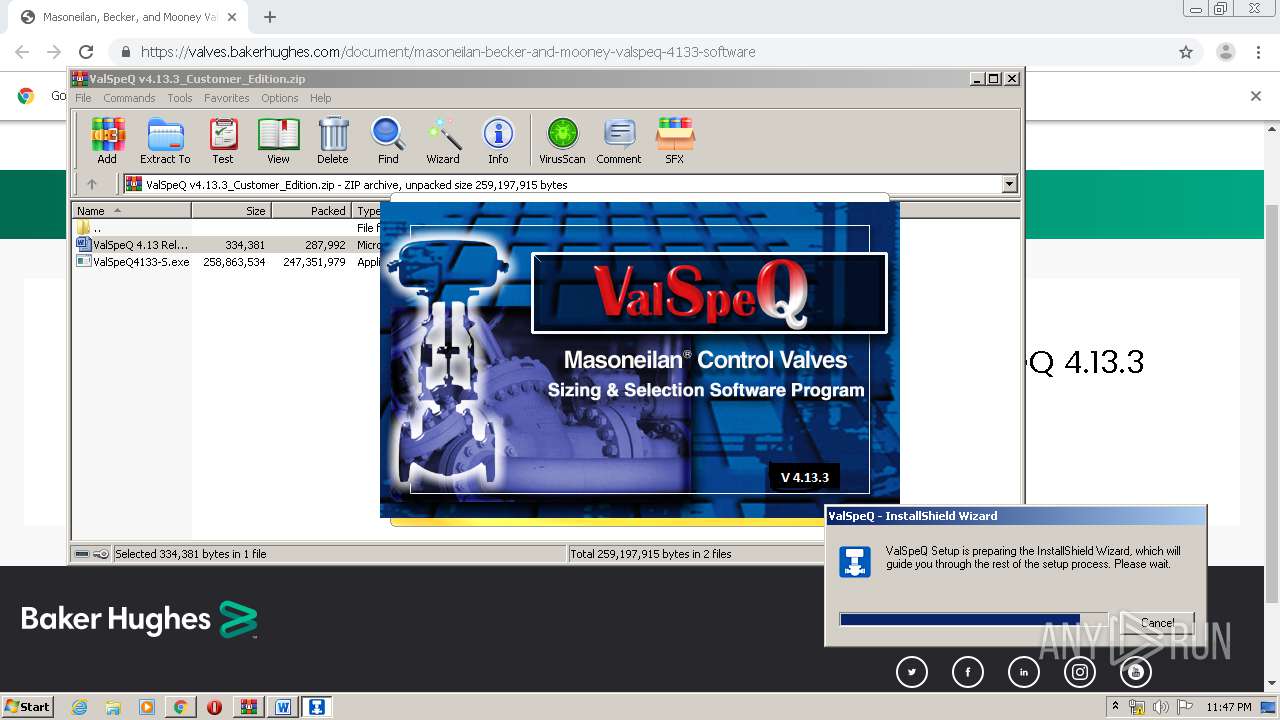Open WinRAR Options menu
1280x720 pixels.
(280, 98)
